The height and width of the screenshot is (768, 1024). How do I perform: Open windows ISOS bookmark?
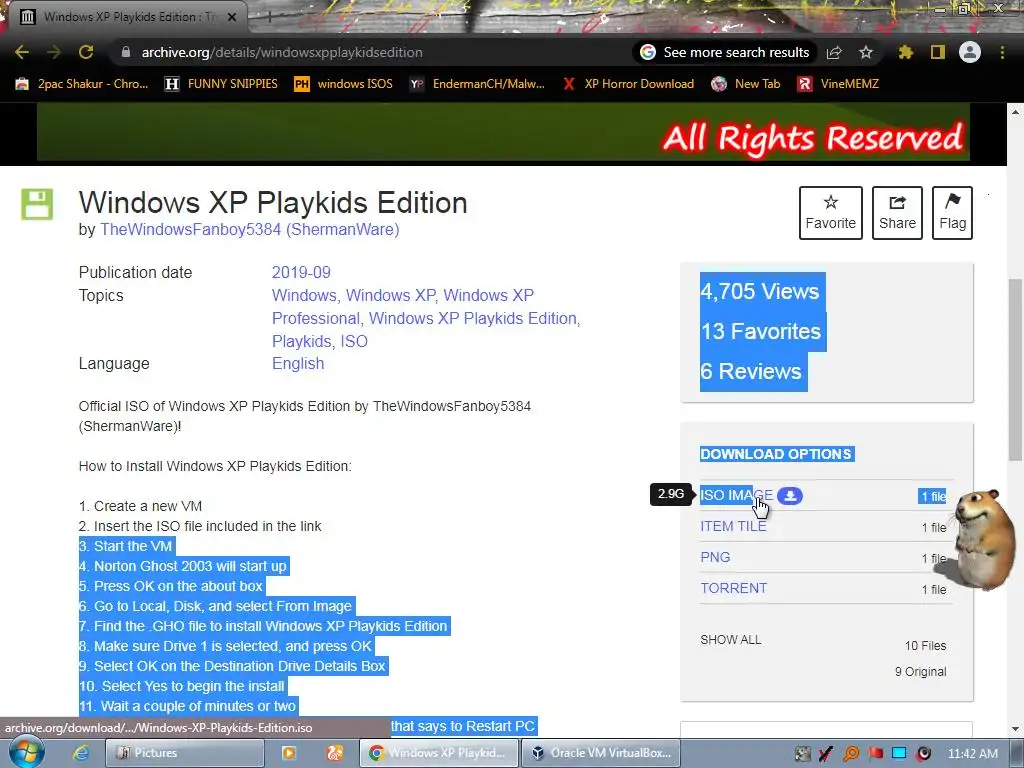point(344,84)
